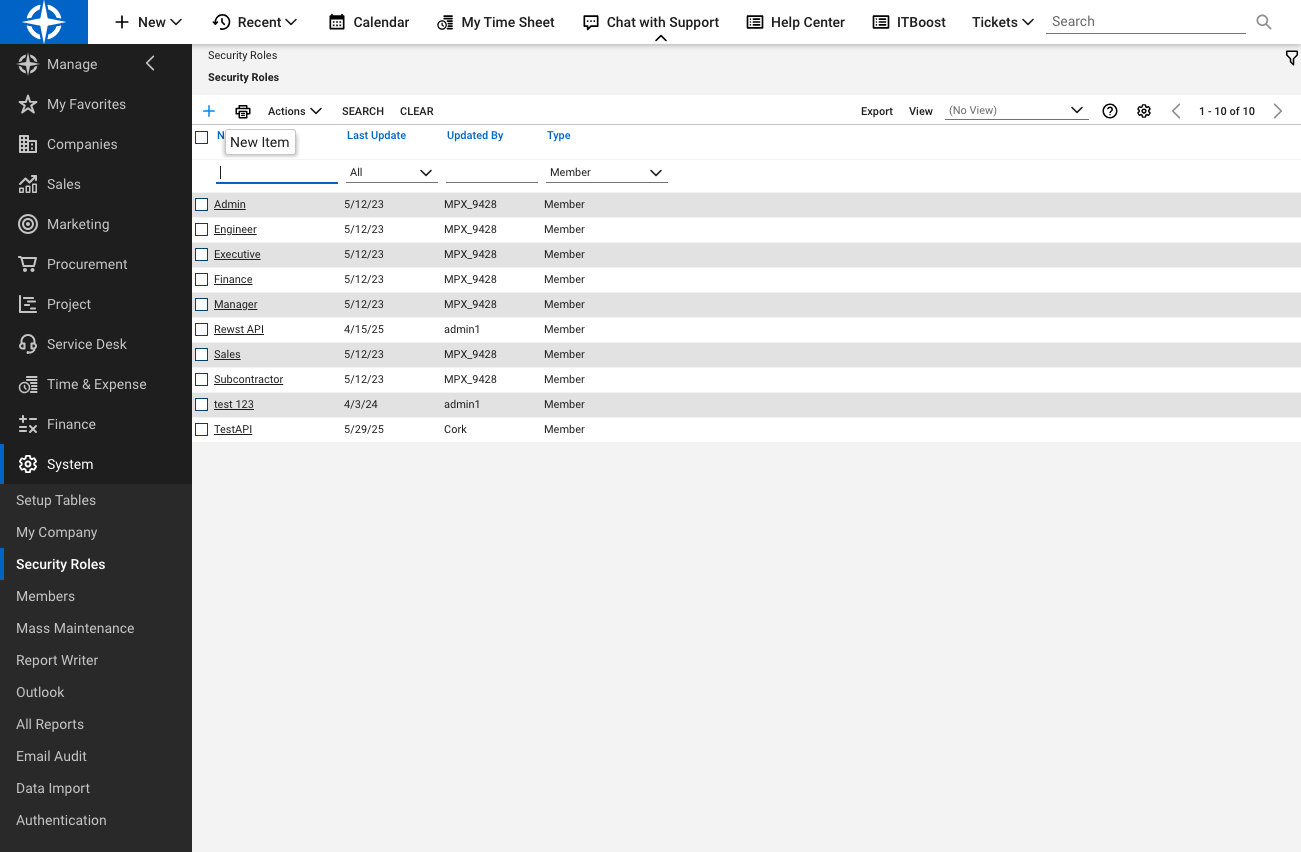Open Calendar from top bar
Screen dimensions: 1301x852
369,22
